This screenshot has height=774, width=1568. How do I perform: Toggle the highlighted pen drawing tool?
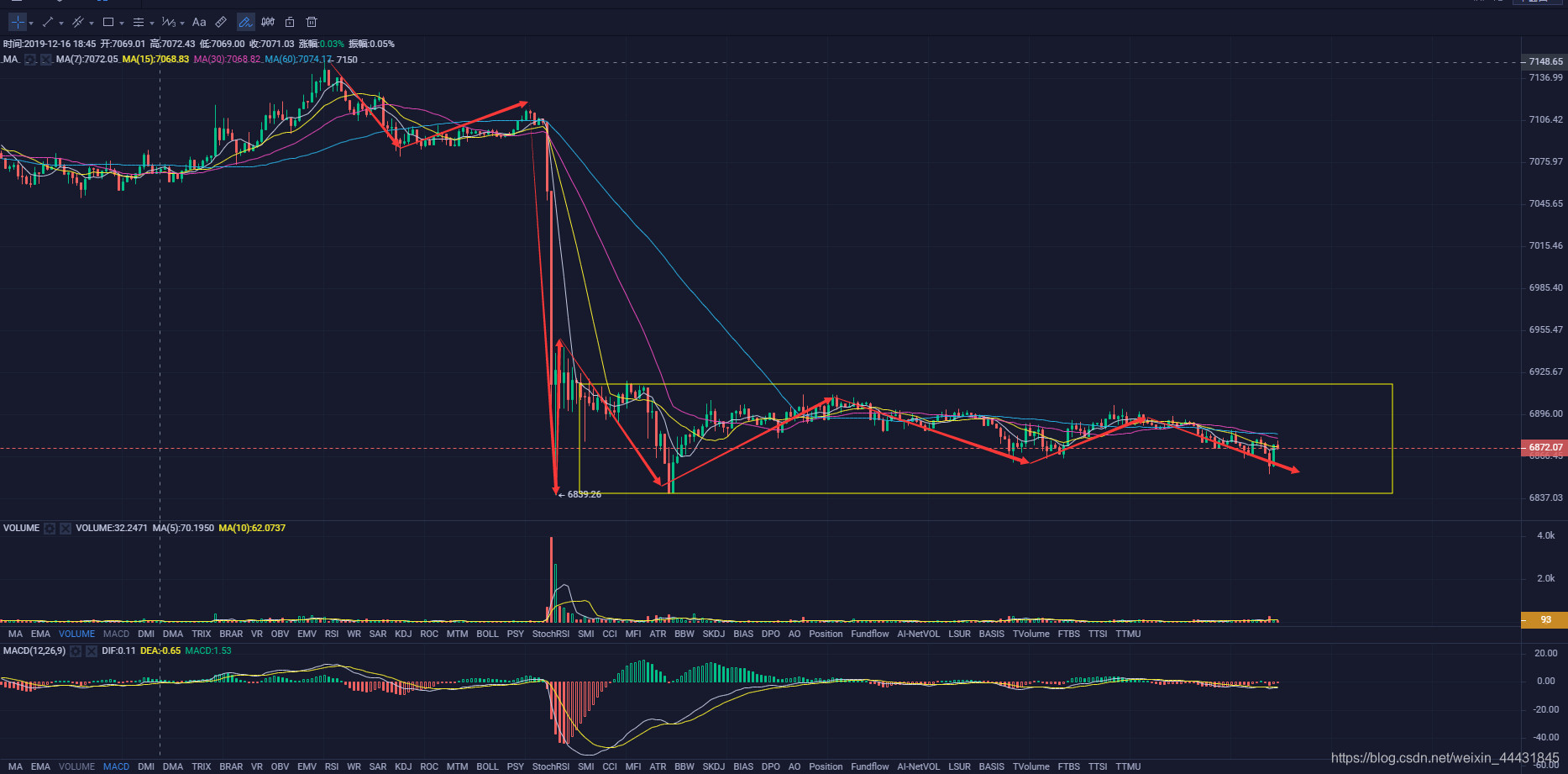click(245, 23)
